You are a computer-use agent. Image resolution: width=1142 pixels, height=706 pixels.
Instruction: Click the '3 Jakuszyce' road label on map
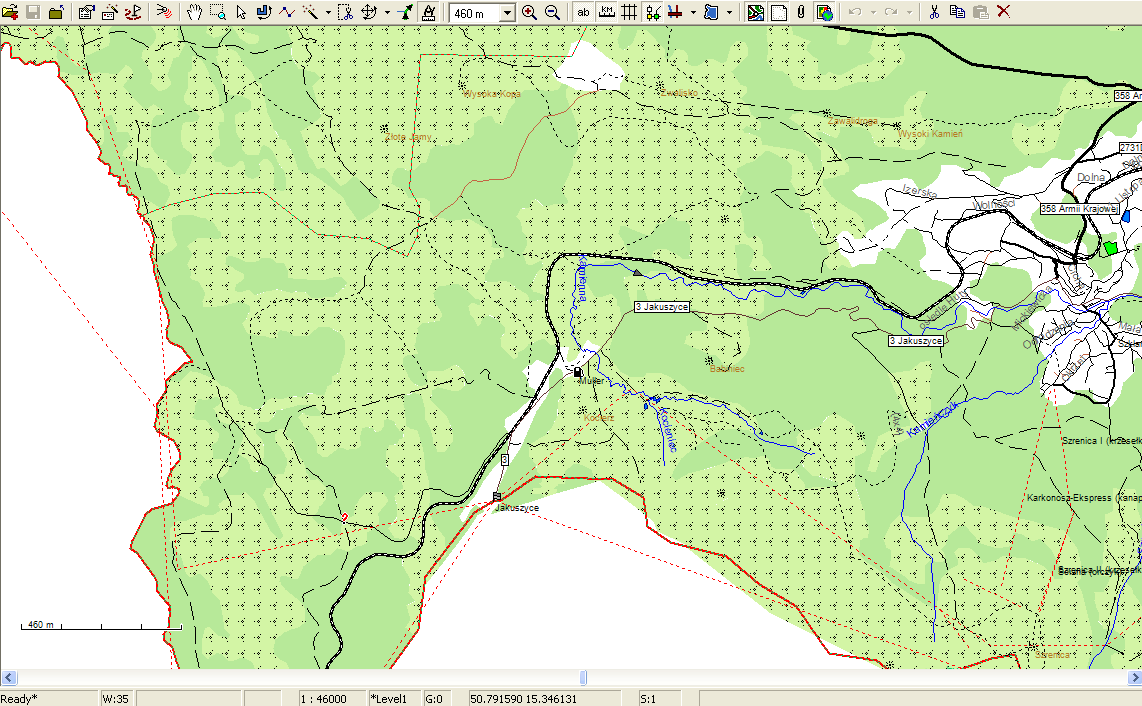pos(662,307)
